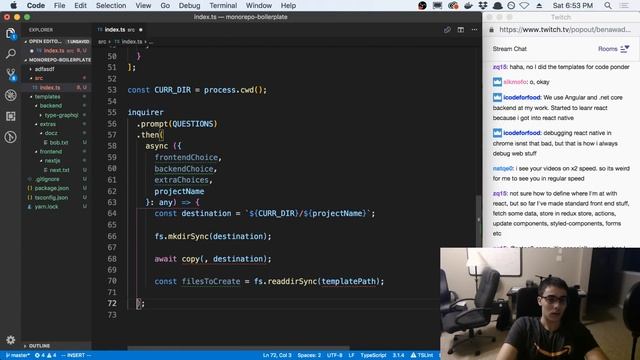Click the 3.1.4 TypeScript version status item
Viewport: 640px width, 360px height.
tap(398, 355)
